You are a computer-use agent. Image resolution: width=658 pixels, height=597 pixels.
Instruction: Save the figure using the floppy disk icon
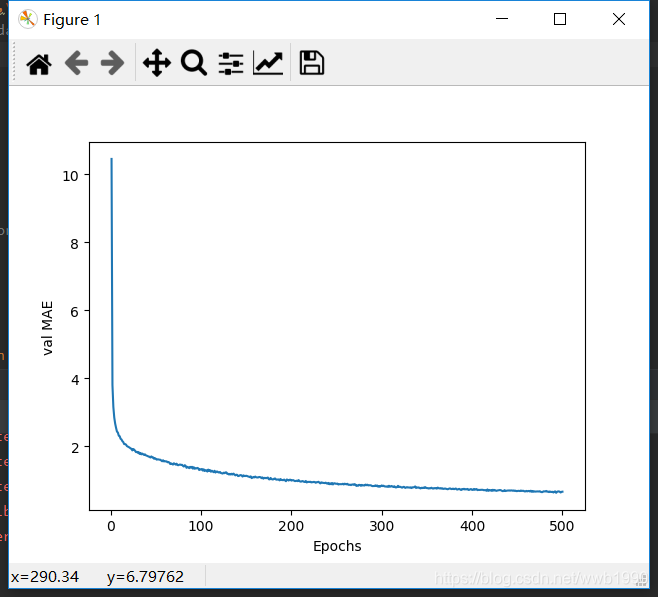312,63
